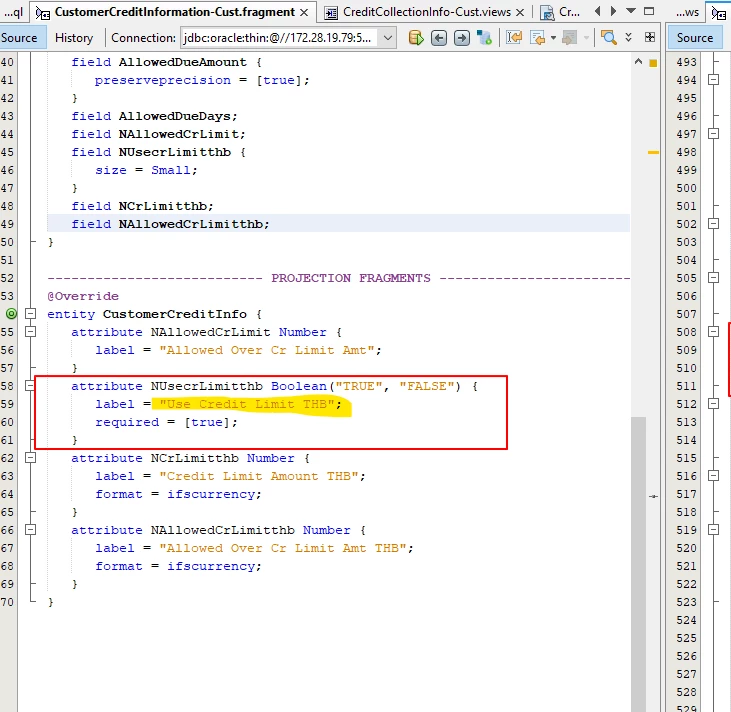Collapse fold marker at line 502 in right editor
Image resolution: width=731 pixels, height=712 pixels.
tap(713, 224)
